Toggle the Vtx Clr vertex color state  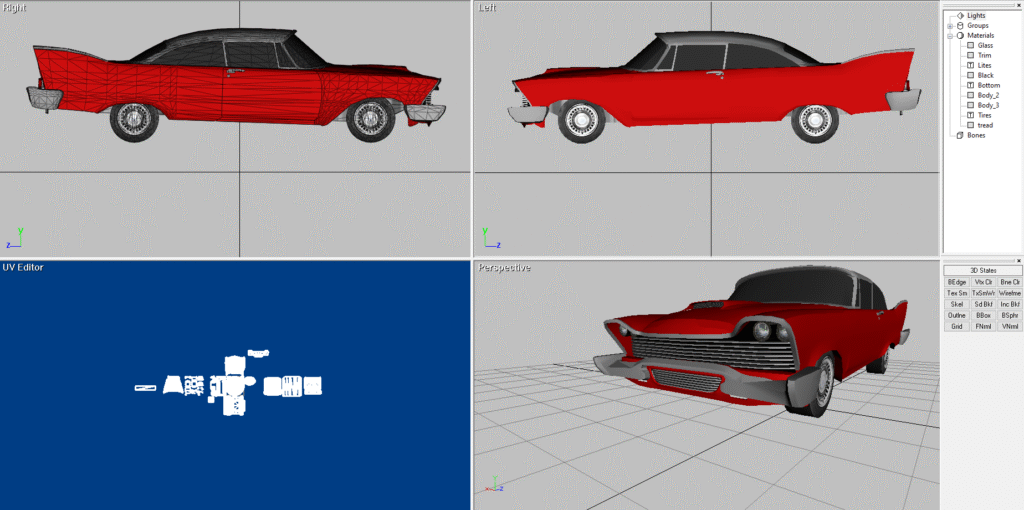point(983,282)
